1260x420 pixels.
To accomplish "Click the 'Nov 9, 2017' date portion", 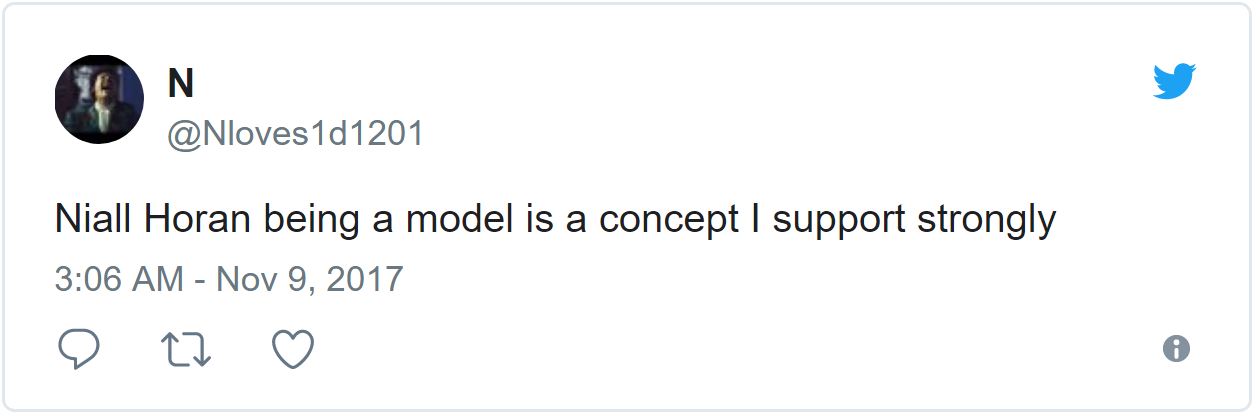I will point(309,278).
